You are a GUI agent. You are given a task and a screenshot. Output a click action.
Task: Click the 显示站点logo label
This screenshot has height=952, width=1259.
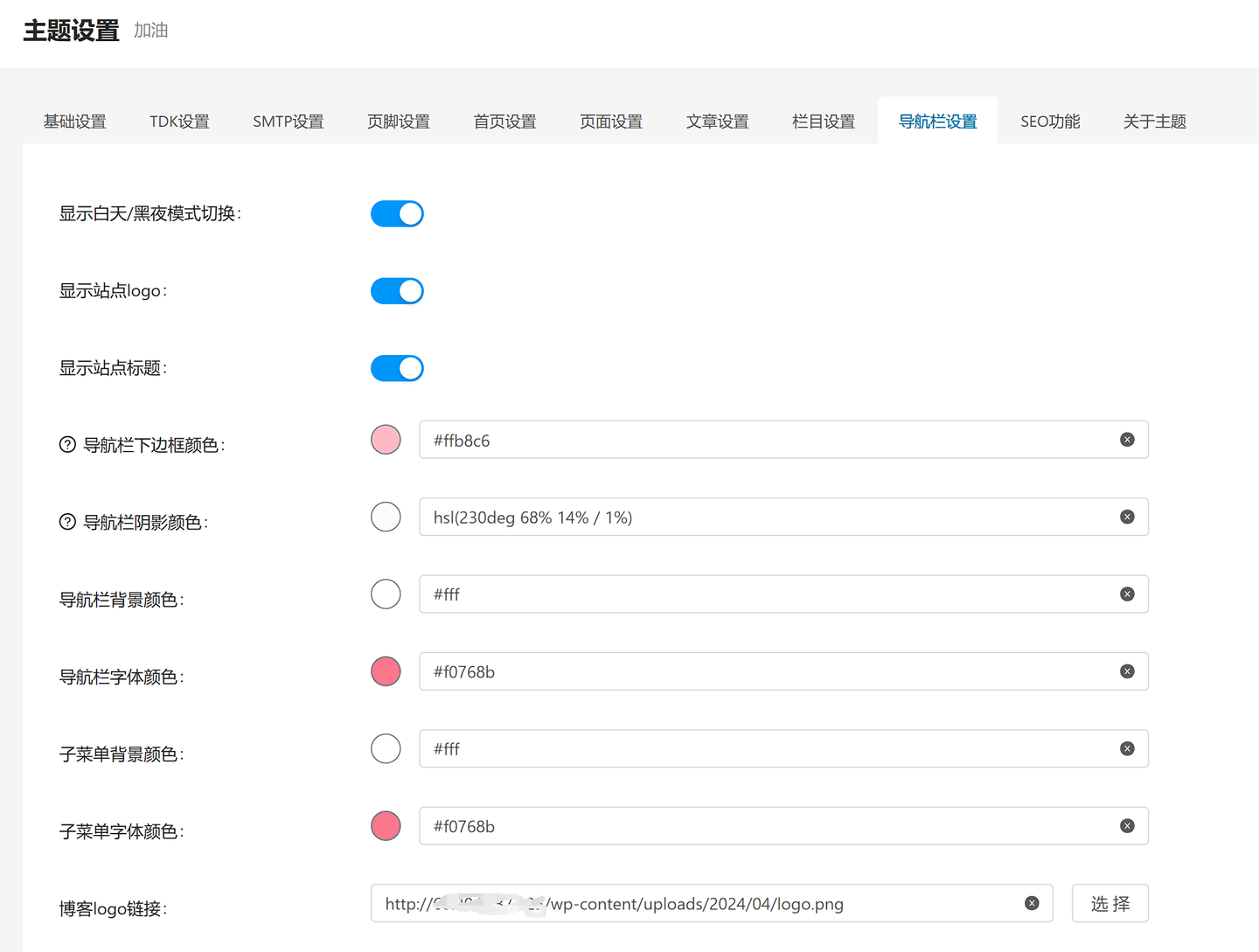point(113,291)
